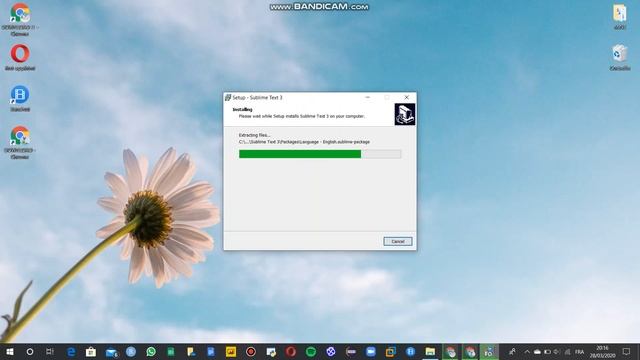Open the Windows Start menu

coord(10,351)
